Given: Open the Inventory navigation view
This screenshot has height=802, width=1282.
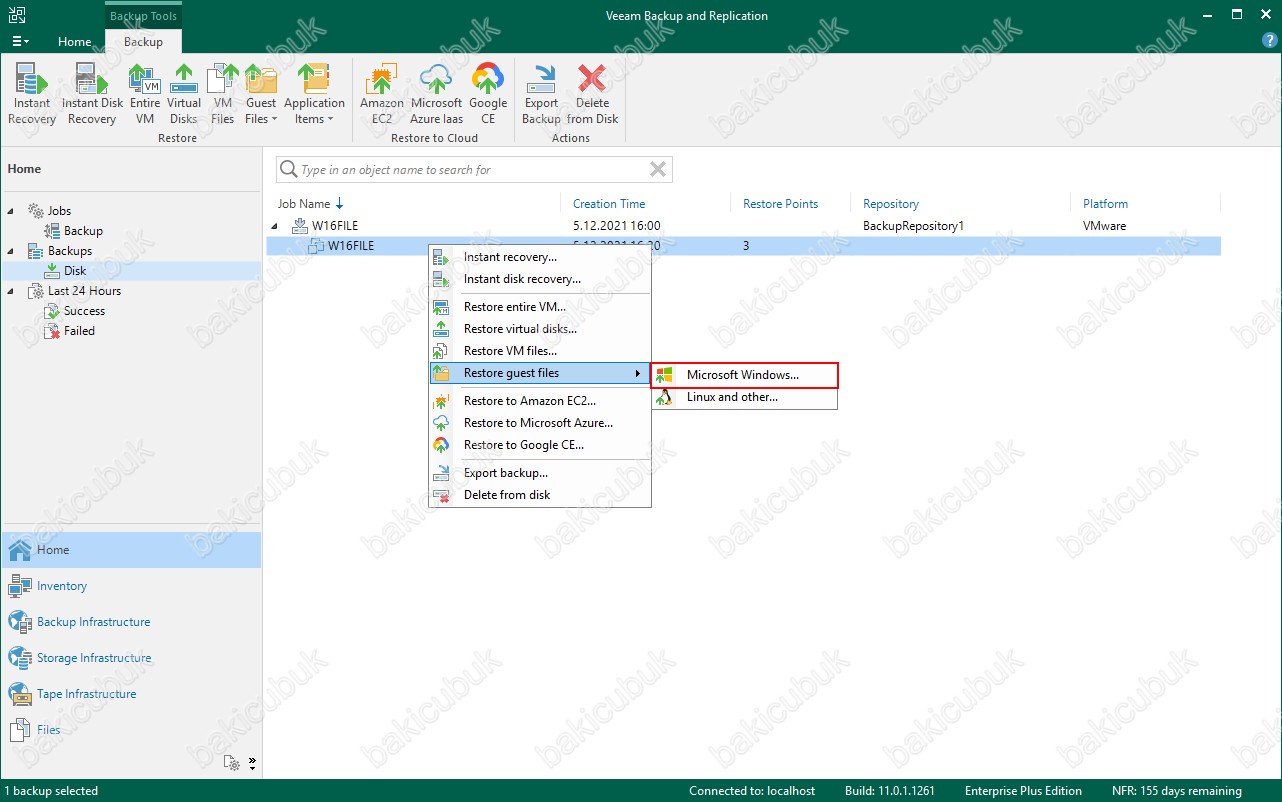Looking at the screenshot, I should pyautogui.click(x=131, y=586).
